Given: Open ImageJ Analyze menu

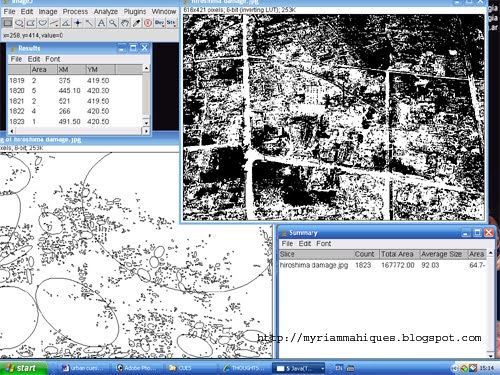Looking at the screenshot, I should 106,11.
